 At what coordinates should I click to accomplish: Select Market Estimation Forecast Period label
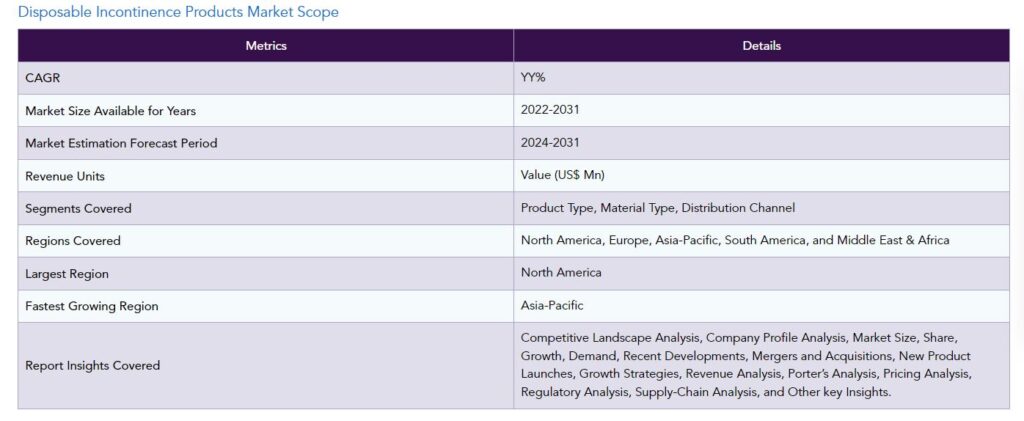[x=121, y=143]
